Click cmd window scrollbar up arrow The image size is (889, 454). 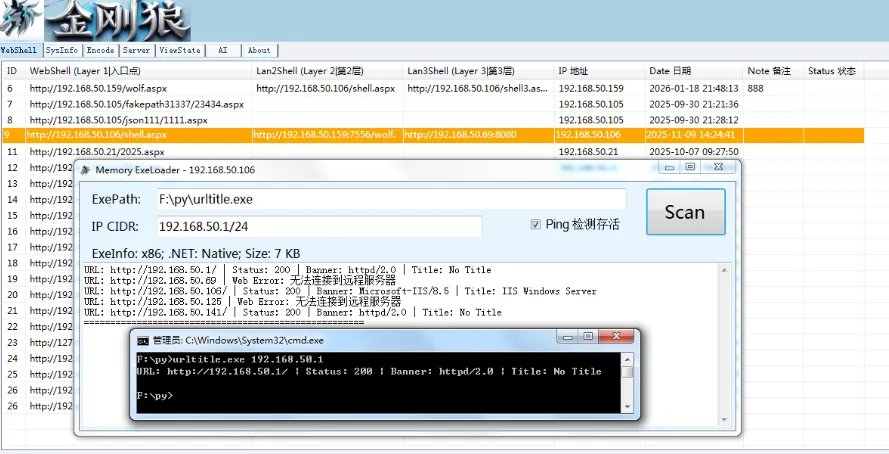click(627, 359)
